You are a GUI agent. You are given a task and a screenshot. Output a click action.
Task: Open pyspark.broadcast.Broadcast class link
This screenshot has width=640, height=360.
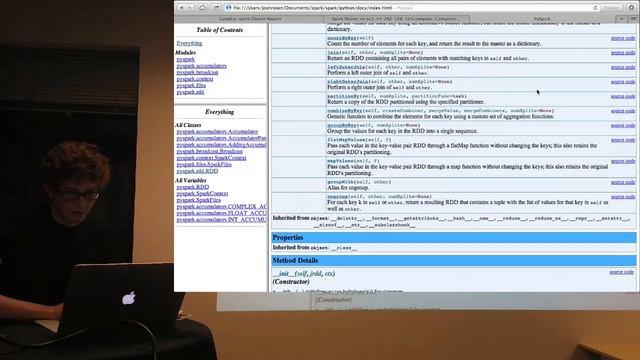(209, 151)
